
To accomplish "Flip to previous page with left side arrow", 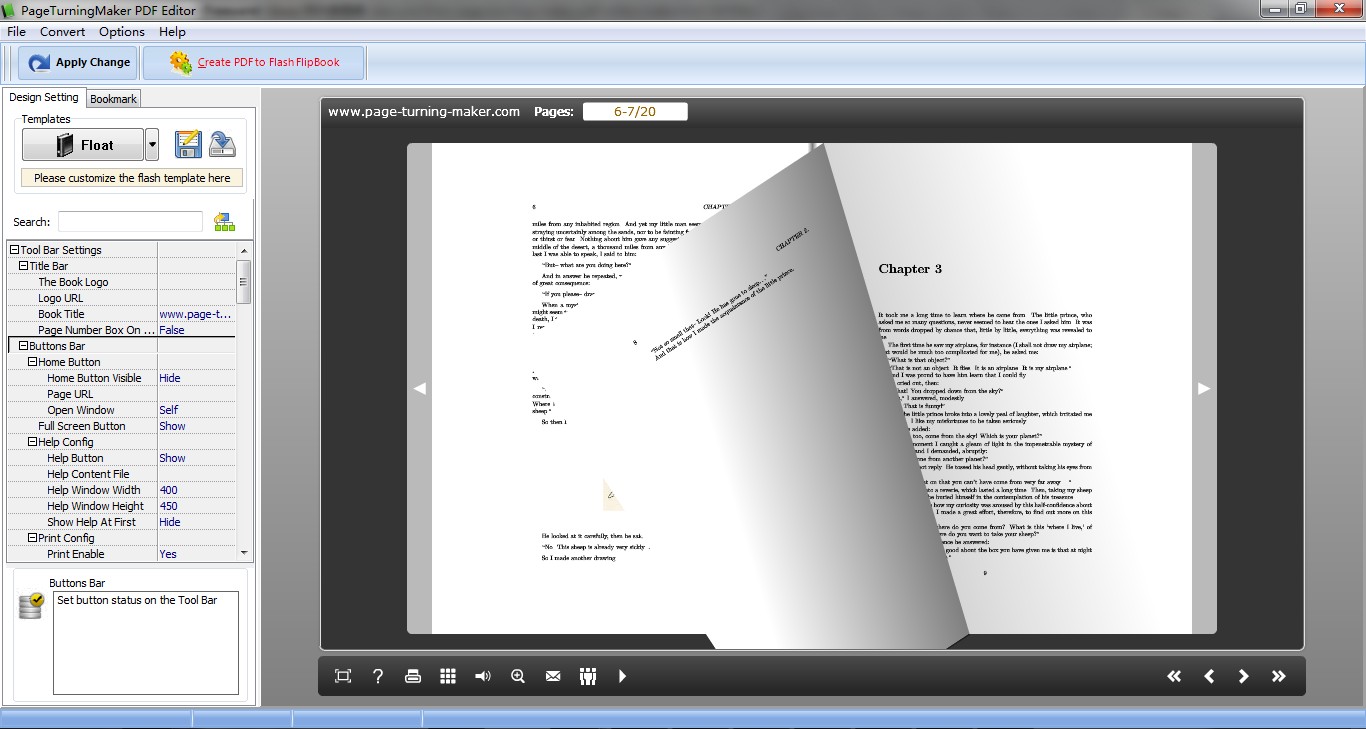I will tap(420, 388).
